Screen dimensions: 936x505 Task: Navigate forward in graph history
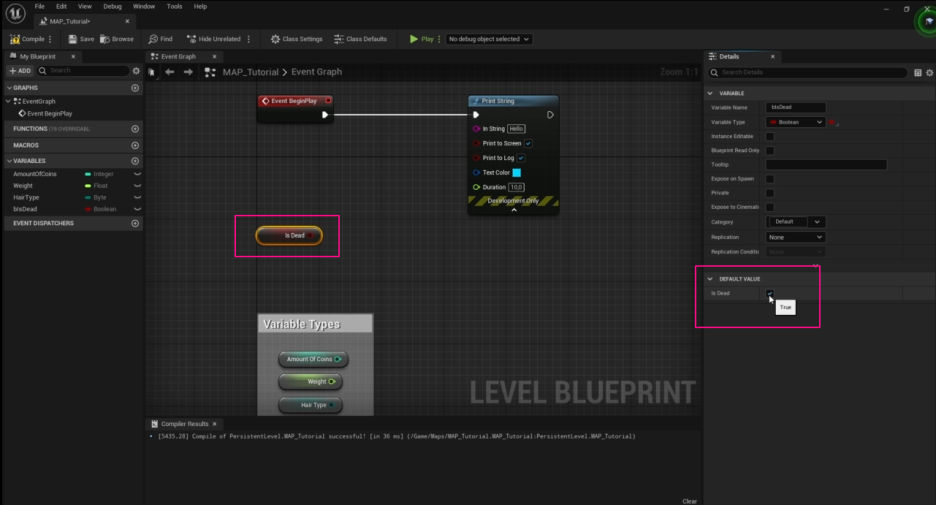pos(188,72)
